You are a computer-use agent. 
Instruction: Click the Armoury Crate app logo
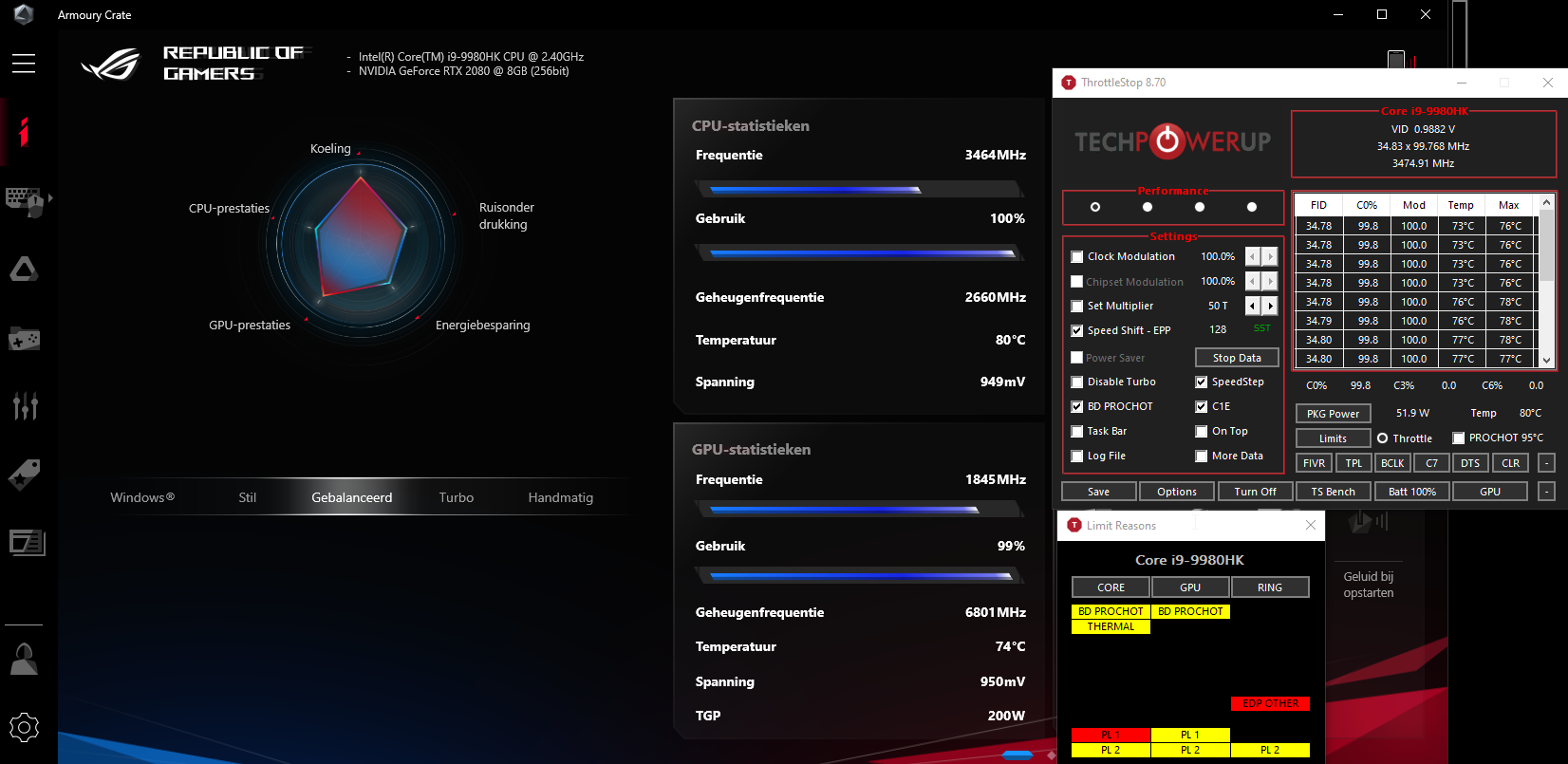click(x=24, y=14)
